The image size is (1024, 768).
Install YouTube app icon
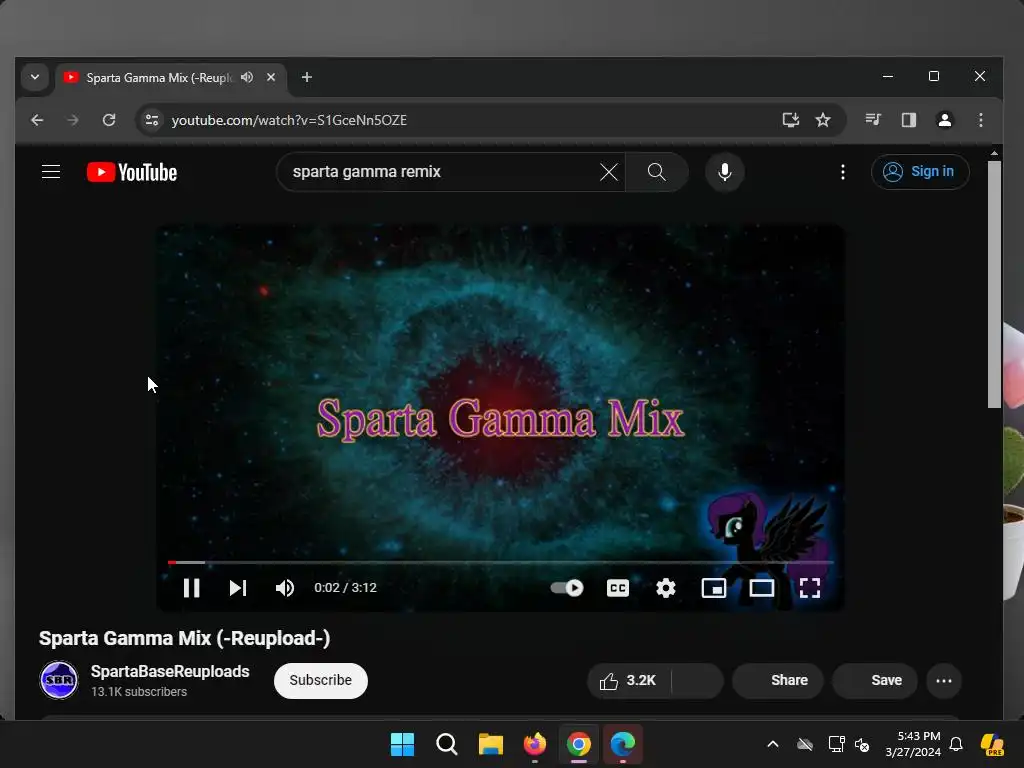791,120
